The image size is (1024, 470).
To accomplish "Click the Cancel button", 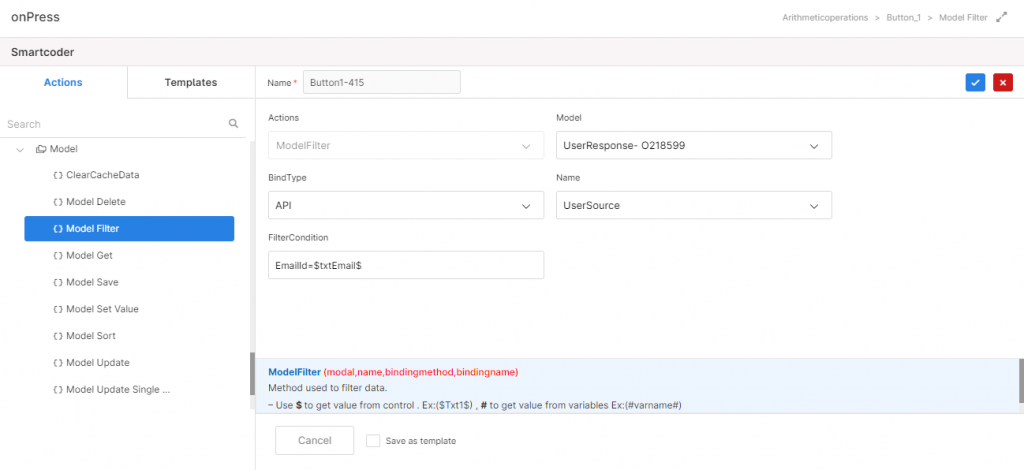I will (x=315, y=440).
